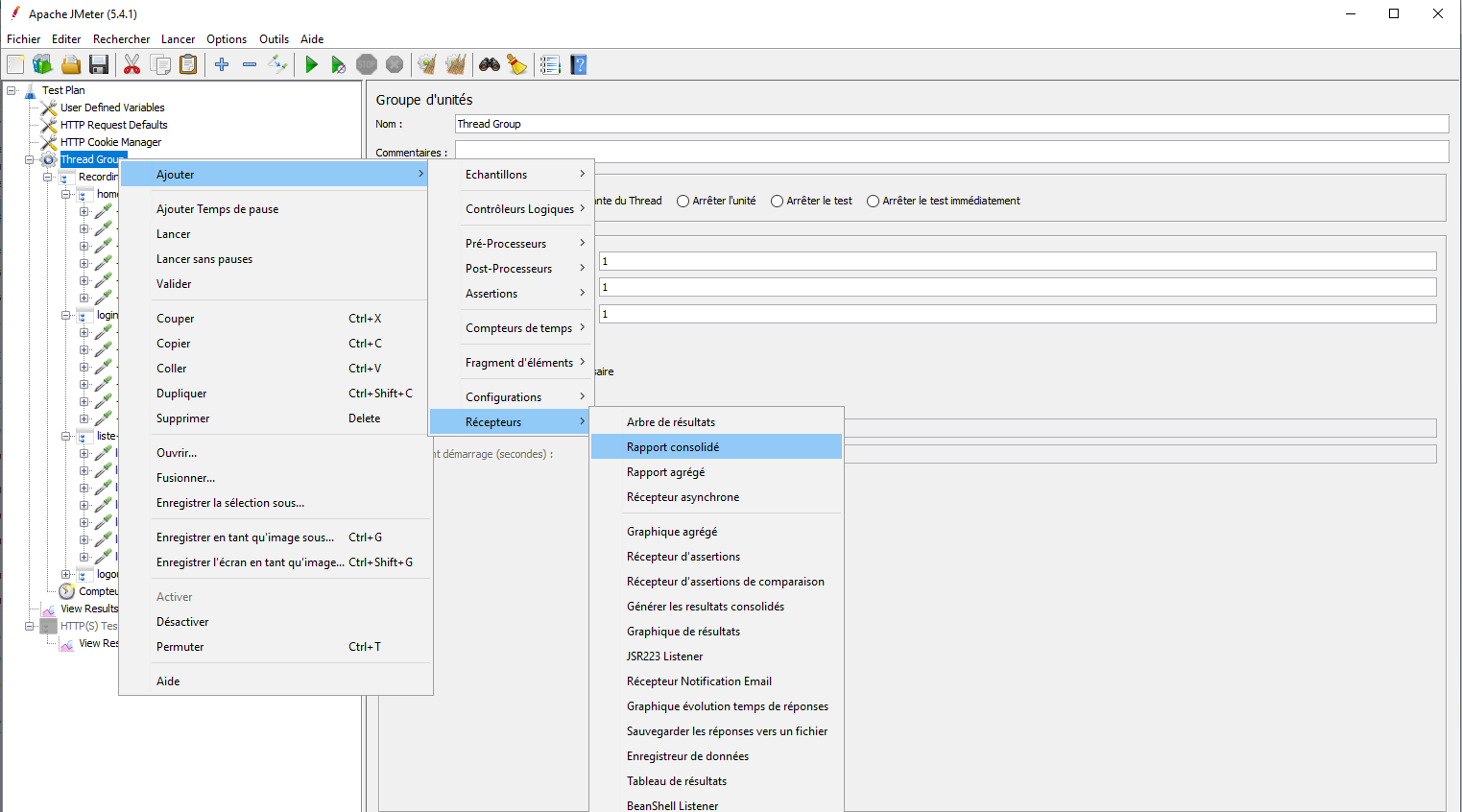This screenshot has width=1462, height=812.
Task: Click Enregistrer la sélection sous... entry
Action: 276,503
